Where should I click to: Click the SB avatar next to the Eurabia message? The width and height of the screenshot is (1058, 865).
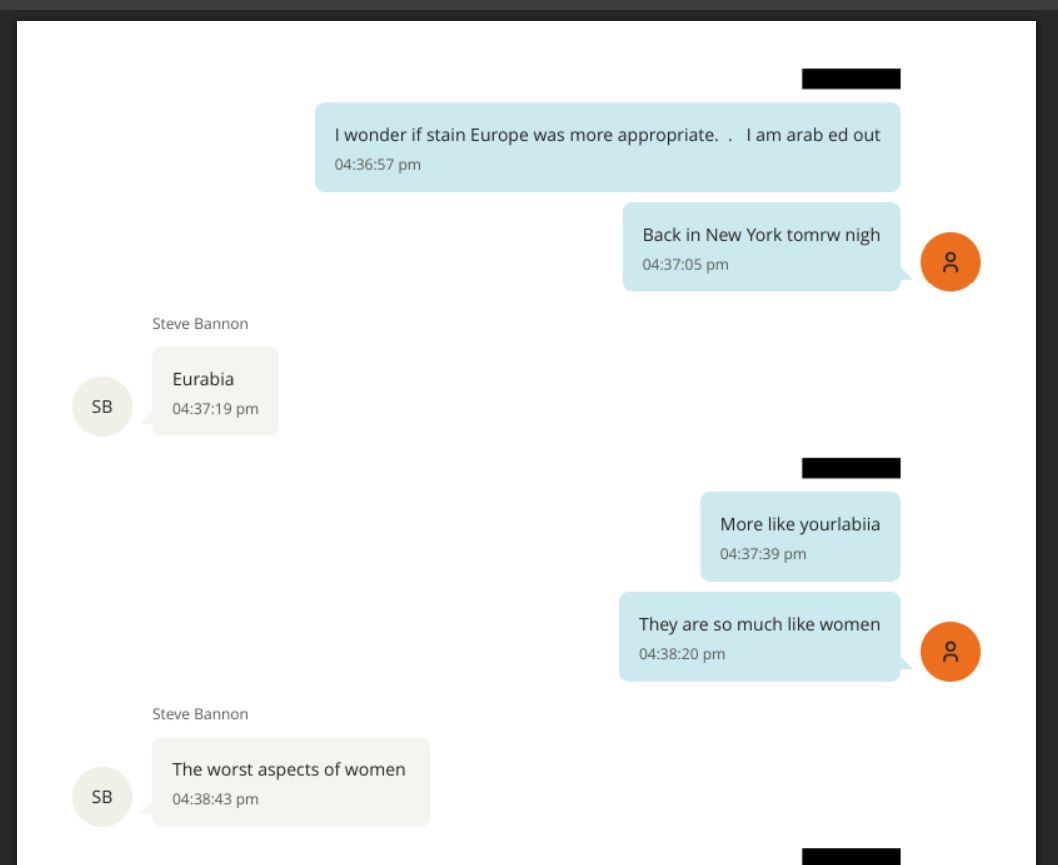tap(102, 407)
